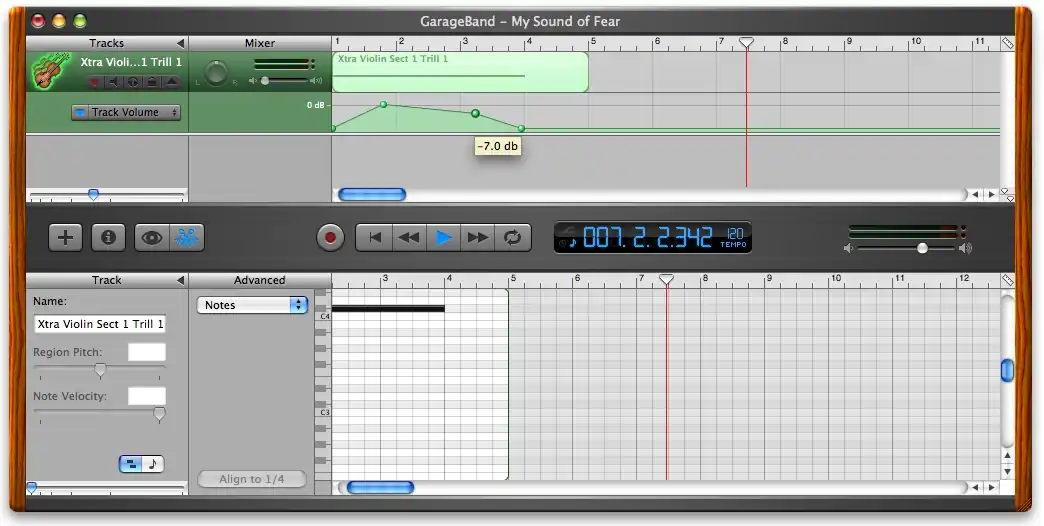The width and height of the screenshot is (1044, 526).
Task: Click the violin instrument icon on the track
Action: [45, 71]
